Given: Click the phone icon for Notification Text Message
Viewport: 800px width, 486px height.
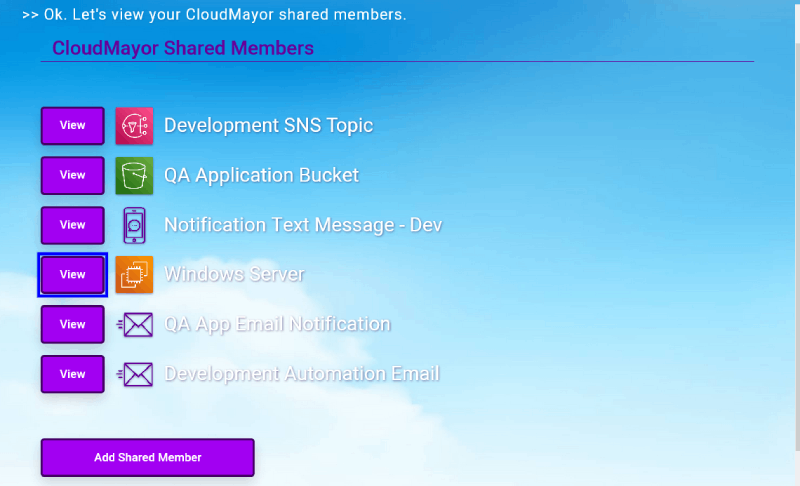Looking at the screenshot, I should pyautogui.click(x=134, y=225).
